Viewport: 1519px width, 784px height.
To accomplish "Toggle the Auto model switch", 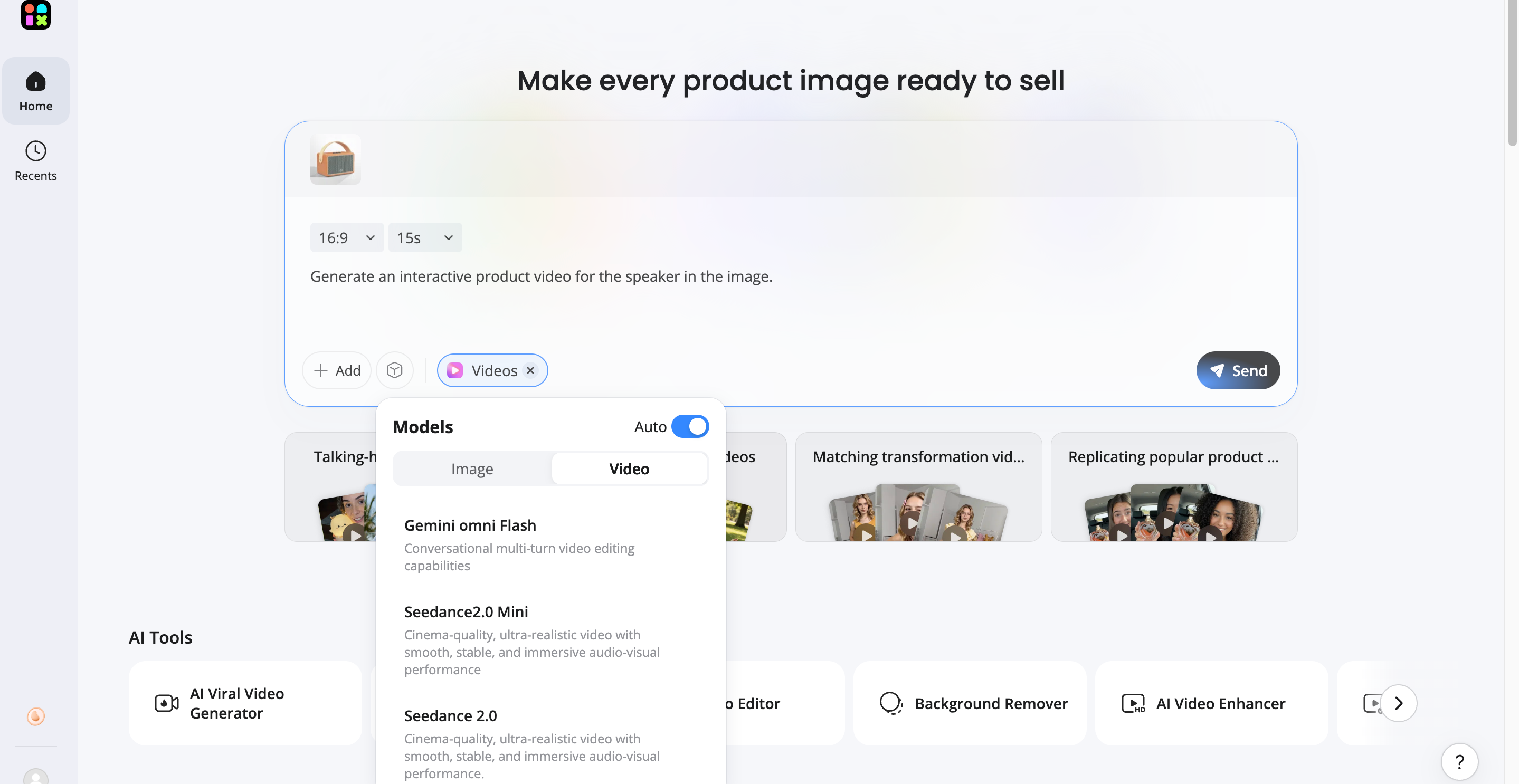I will point(690,426).
